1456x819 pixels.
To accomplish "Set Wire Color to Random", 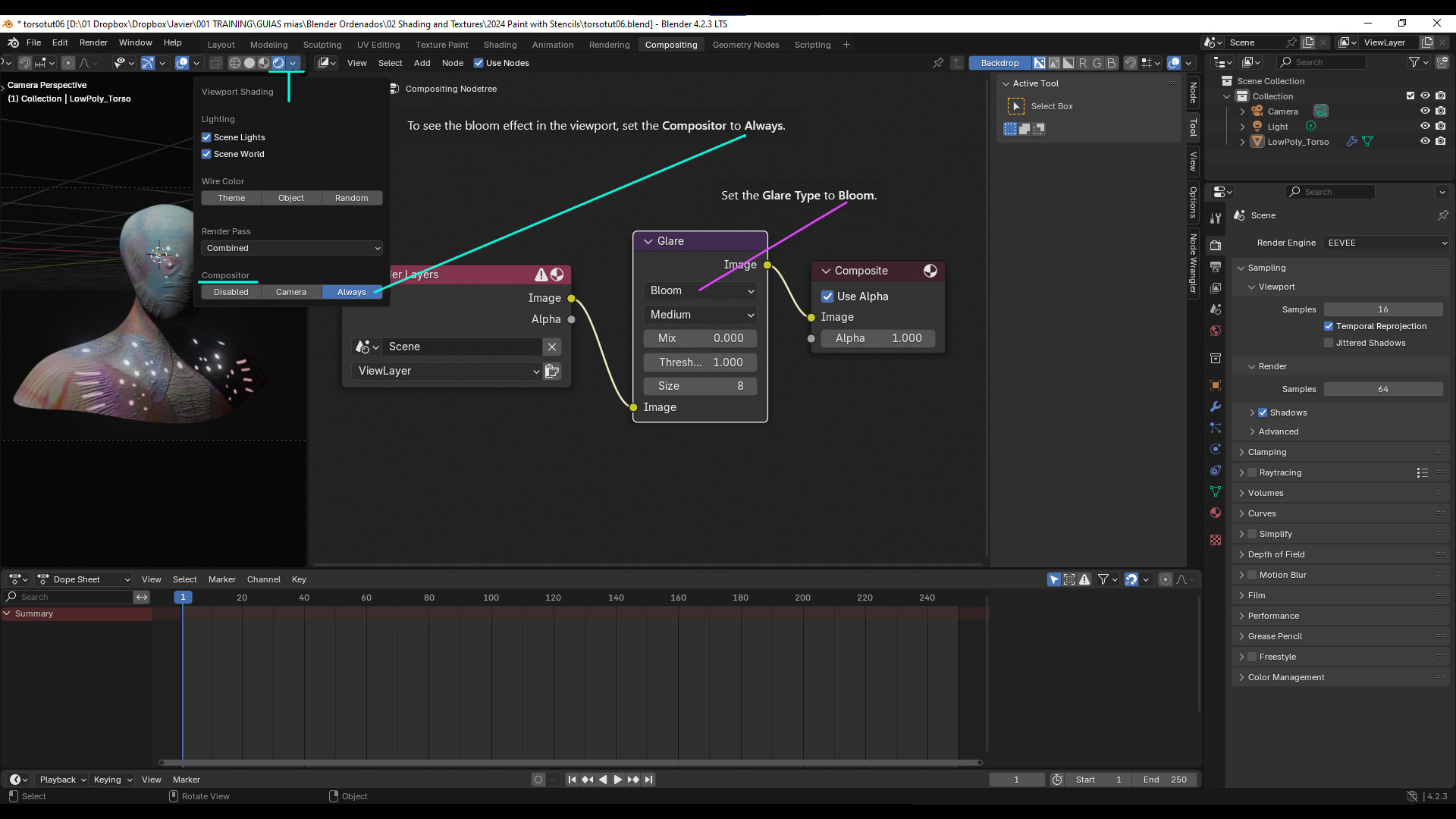I will (x=352, y=198).
